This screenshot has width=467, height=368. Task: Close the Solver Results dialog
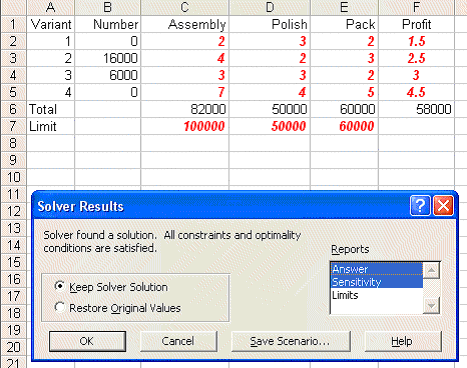point(443,206)
